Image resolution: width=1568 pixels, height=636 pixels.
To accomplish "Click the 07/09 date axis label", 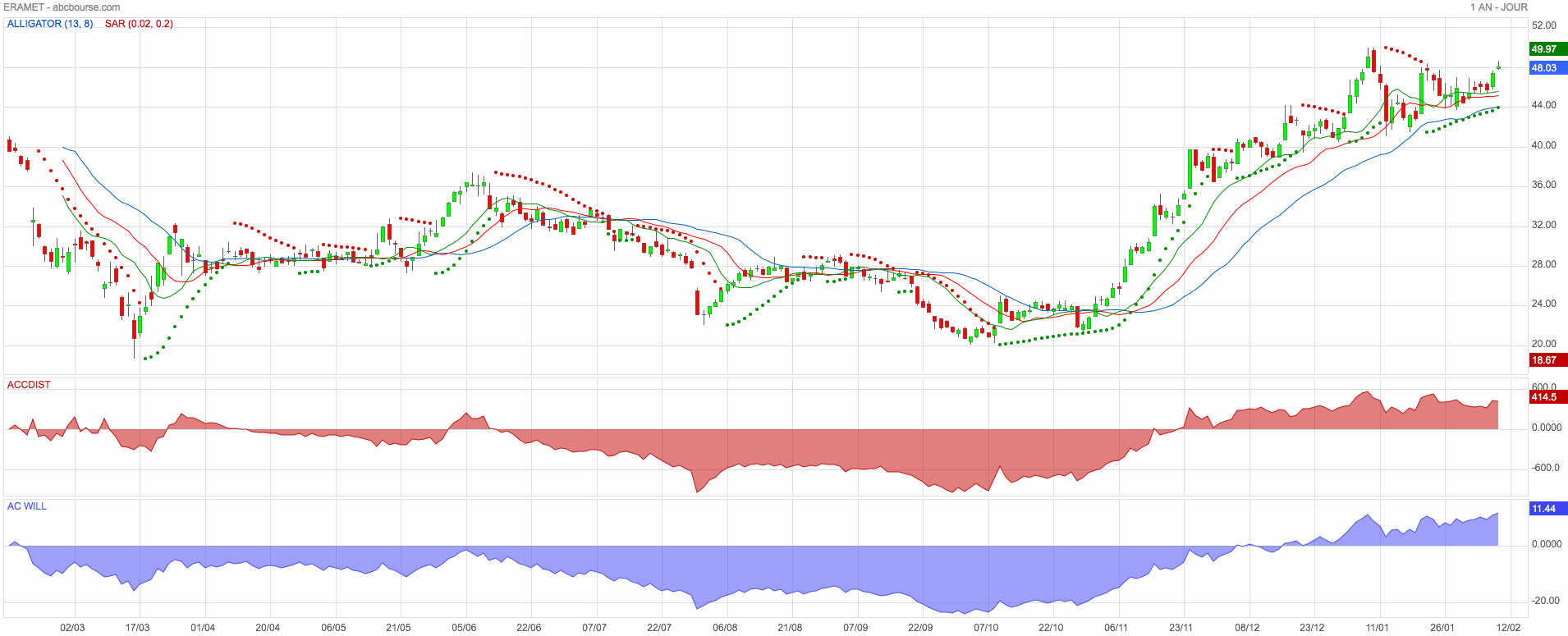I will pos(855,628).
